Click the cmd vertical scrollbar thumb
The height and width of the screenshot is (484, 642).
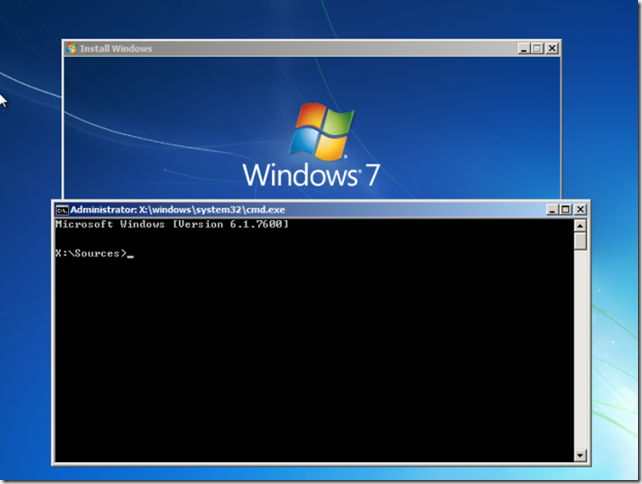coord(580,241)
